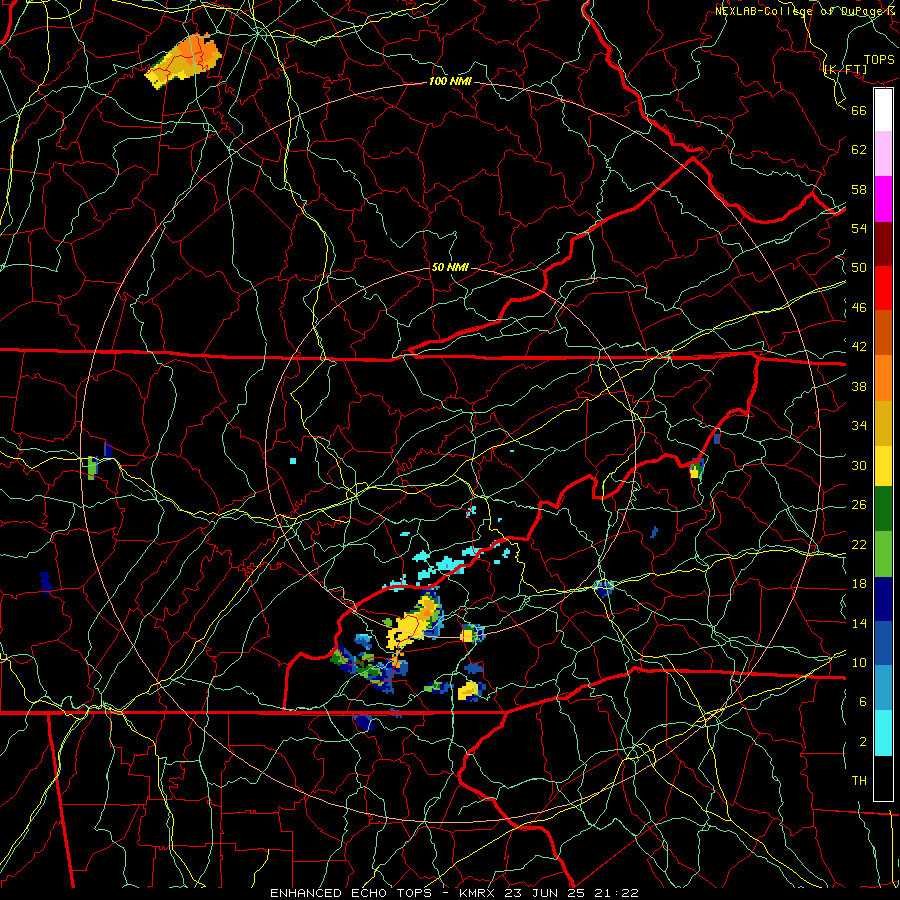Click the K FT units label

point(846,69)
